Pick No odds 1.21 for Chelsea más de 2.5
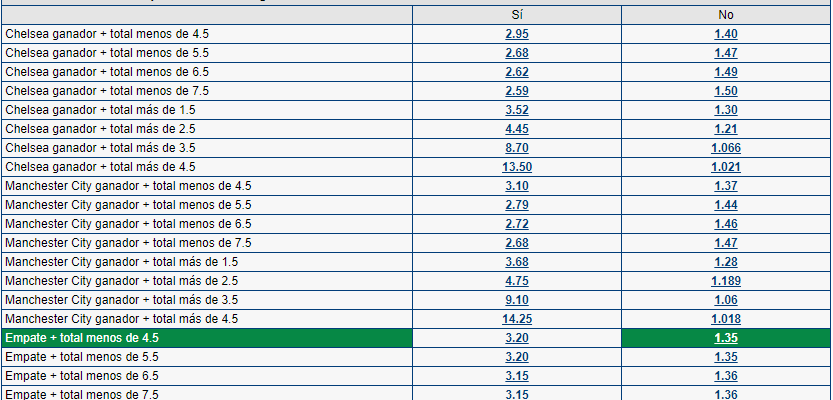The image size is (833, 400). click(x=726, y=129)
